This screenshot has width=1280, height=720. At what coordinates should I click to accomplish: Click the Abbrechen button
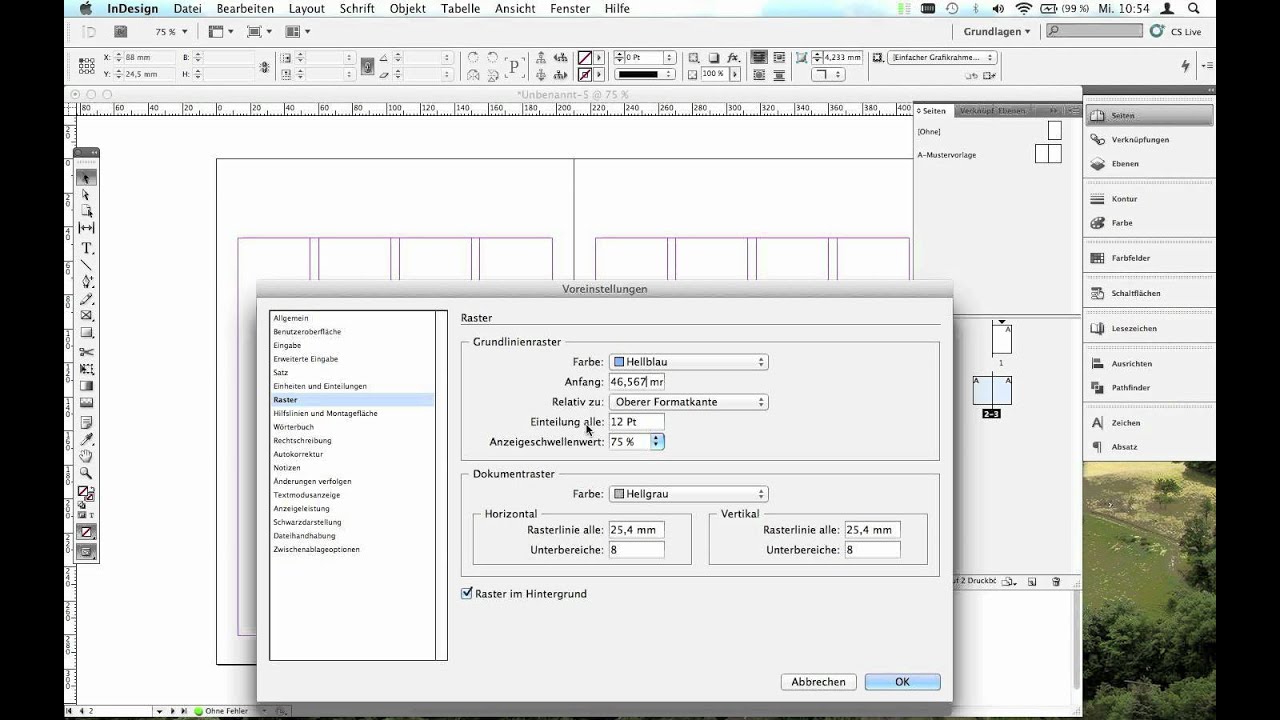pyautogui.click(x=818, y=682)
